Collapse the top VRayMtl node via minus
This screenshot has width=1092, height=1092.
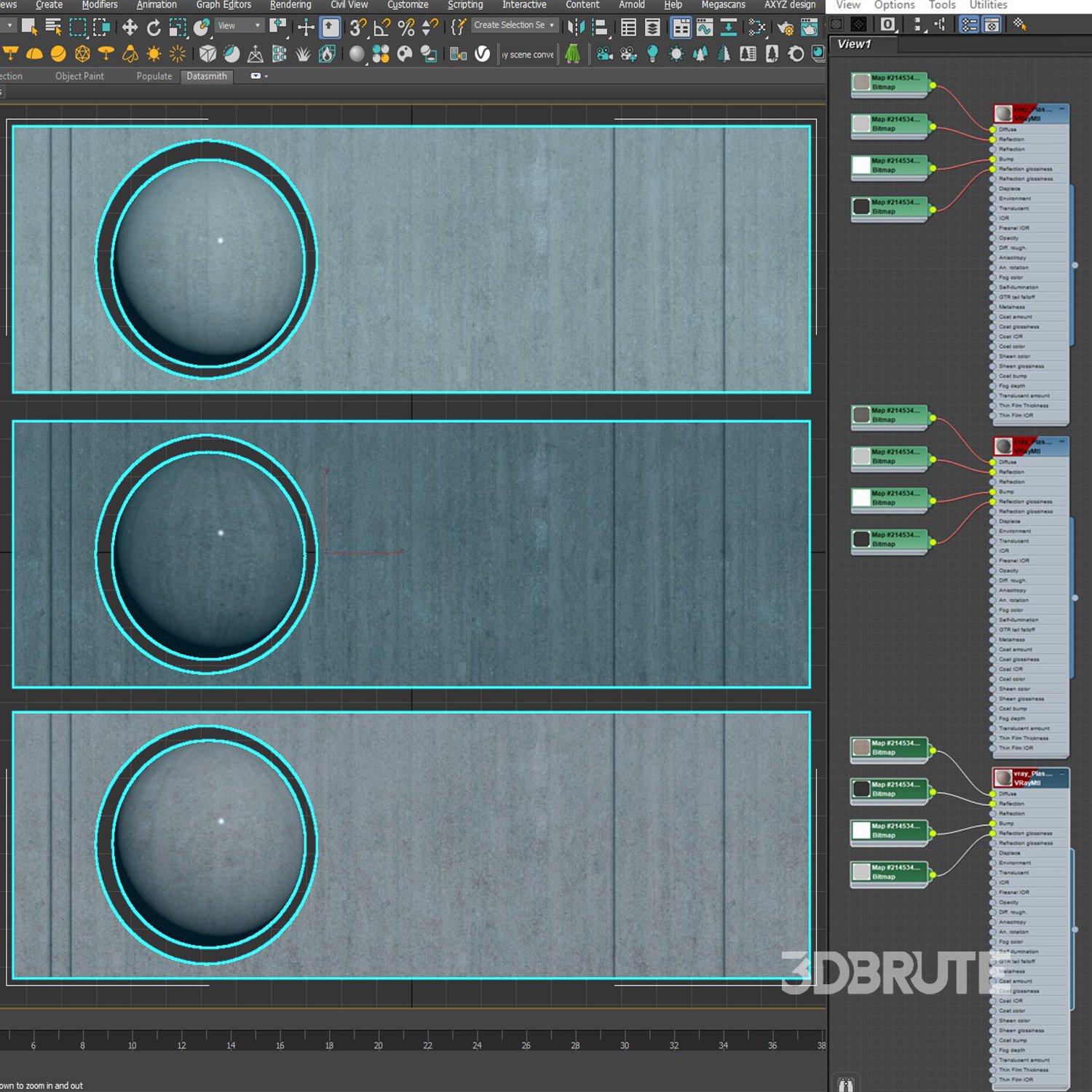pyautogui.click(x=1062, y=109)
